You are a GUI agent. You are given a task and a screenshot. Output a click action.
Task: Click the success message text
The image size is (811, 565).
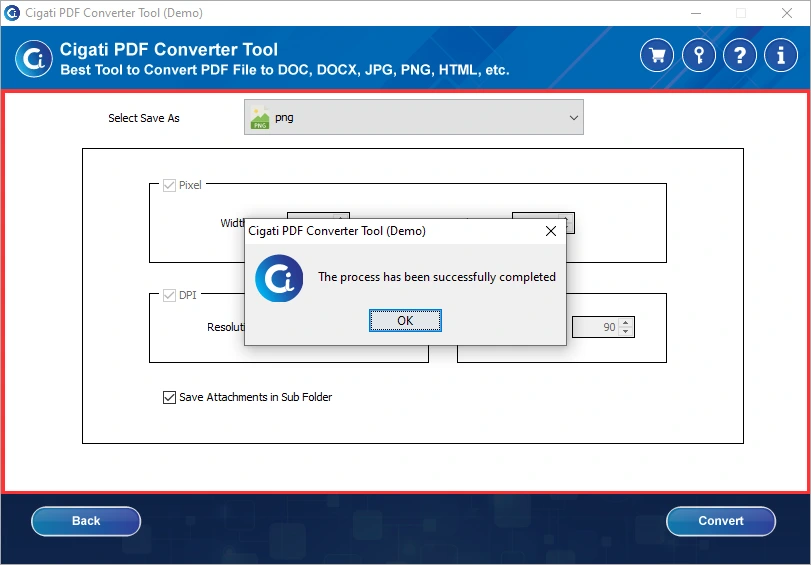tap(437, 277)
